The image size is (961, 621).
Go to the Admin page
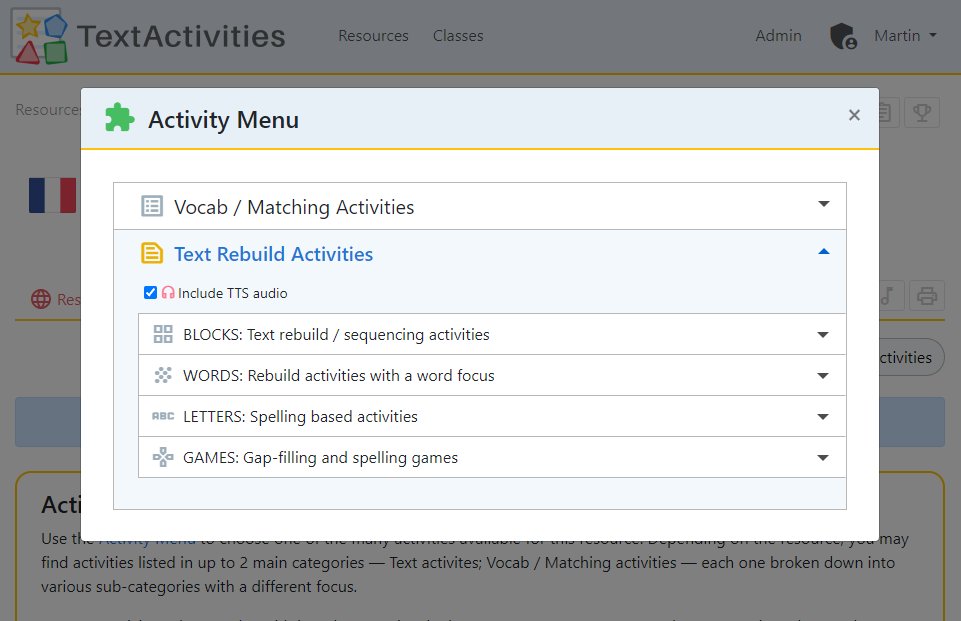coord(778,36)
